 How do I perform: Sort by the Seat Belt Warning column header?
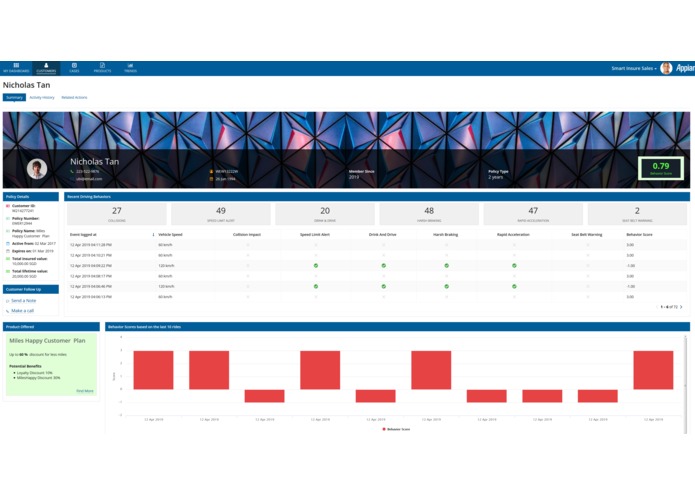click(x=587, y=235)
